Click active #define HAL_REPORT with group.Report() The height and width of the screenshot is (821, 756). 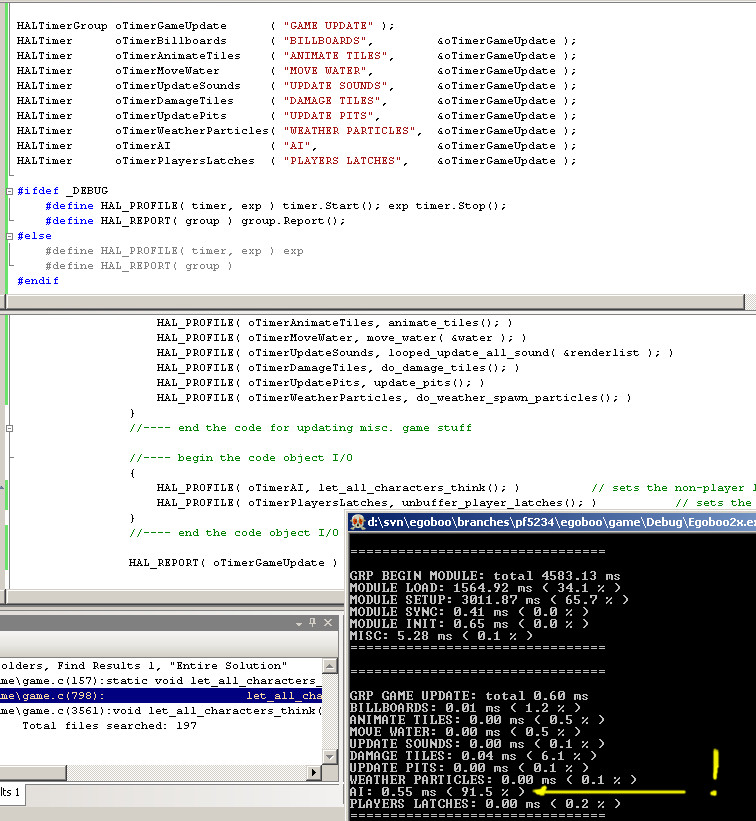point(195,221)
